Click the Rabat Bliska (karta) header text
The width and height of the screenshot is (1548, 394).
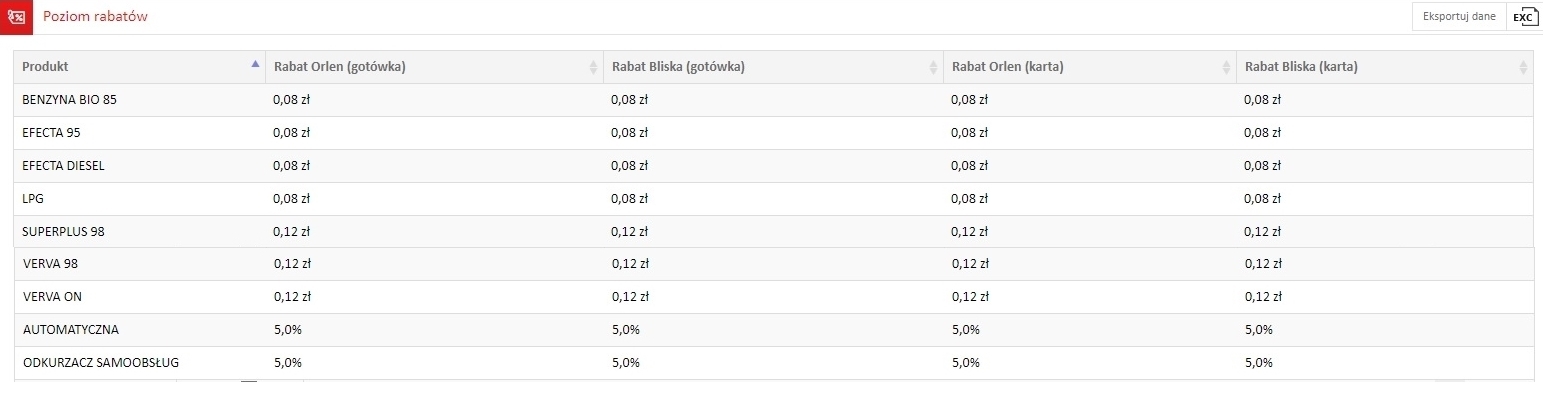pos(1300,67)
